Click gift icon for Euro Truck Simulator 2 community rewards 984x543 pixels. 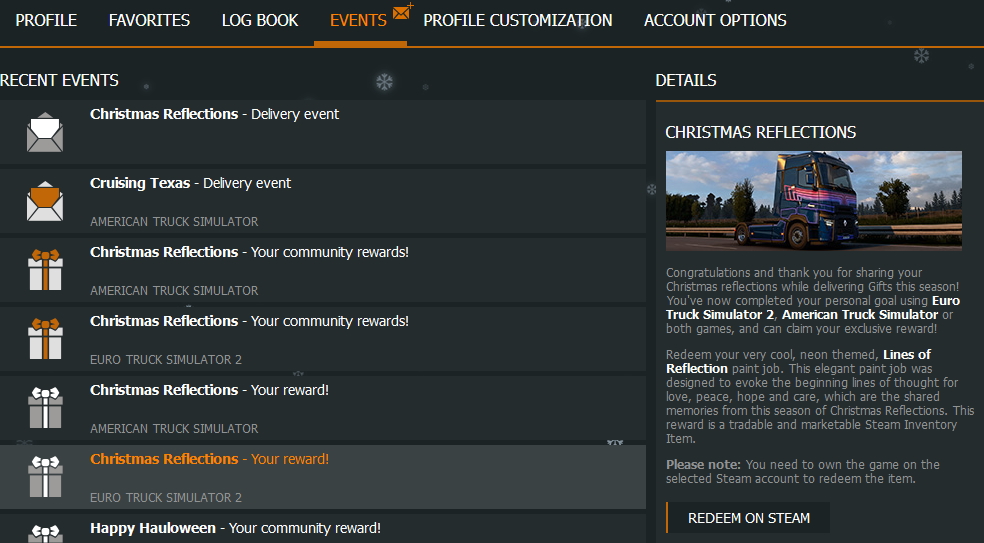coord(45,339)
